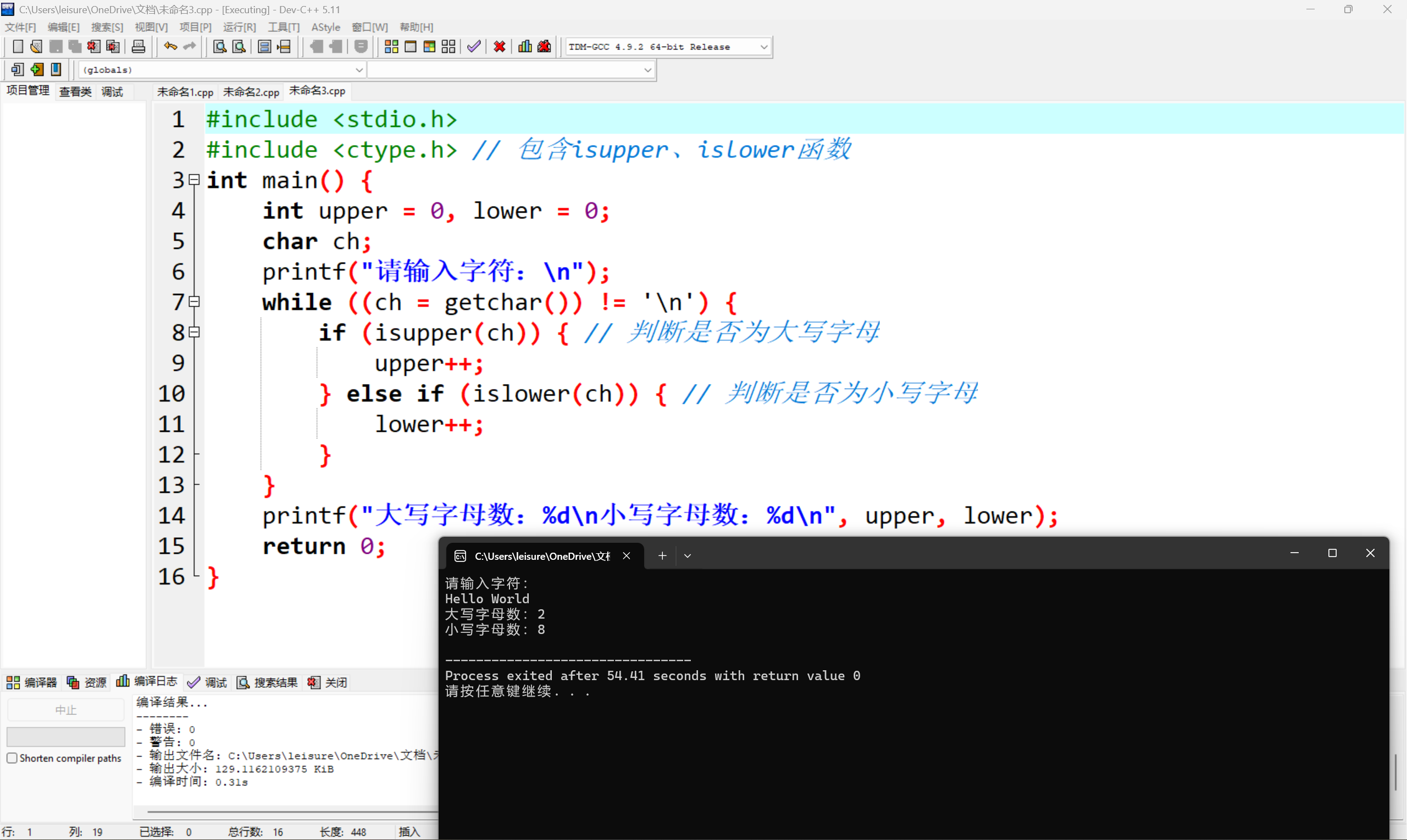This screenshot has height=840, width=1407.
Task: Open the Find dialog
Action: tap(219, 46)
